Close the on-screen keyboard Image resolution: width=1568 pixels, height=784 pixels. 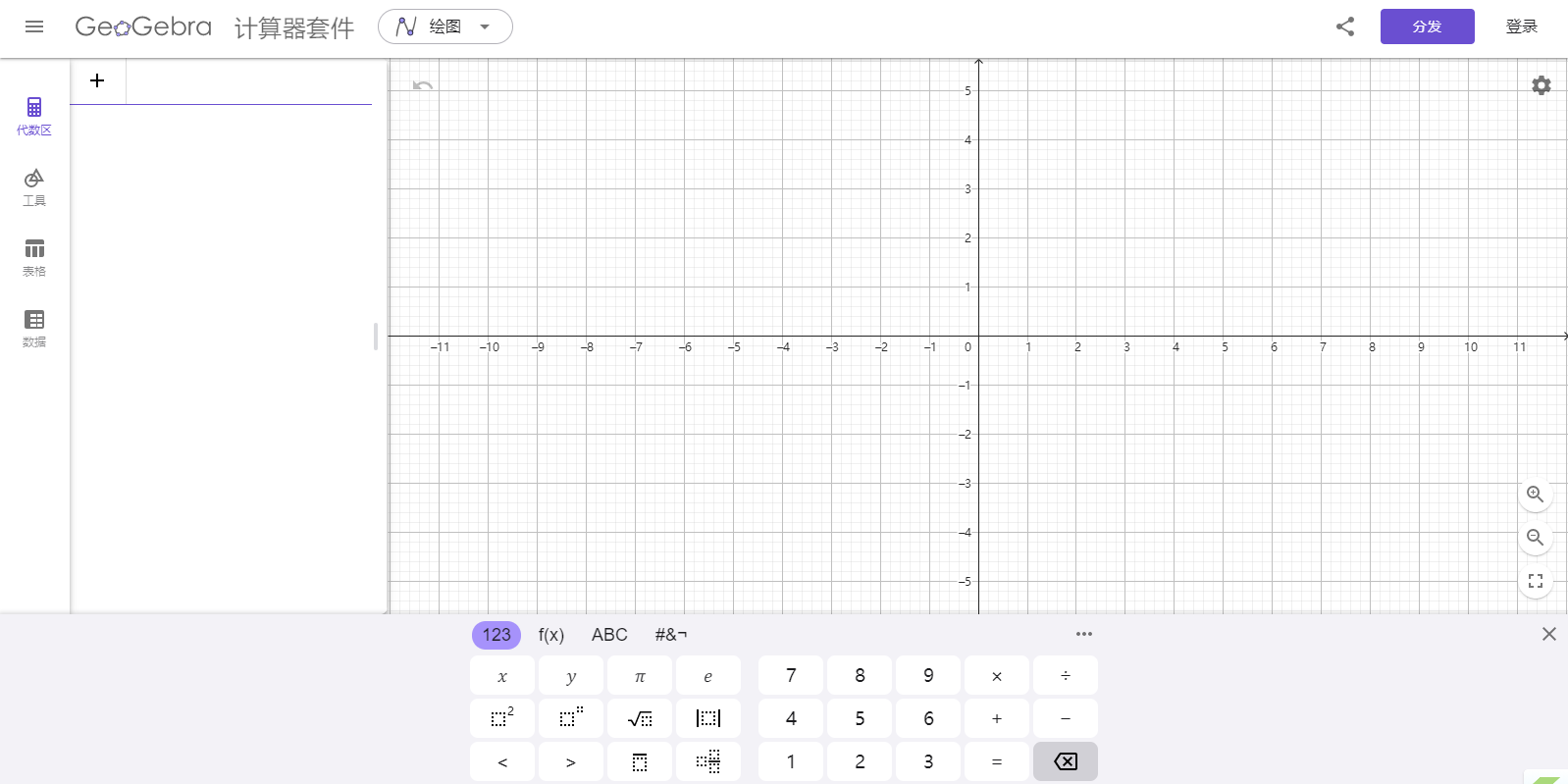point(1548,634)
